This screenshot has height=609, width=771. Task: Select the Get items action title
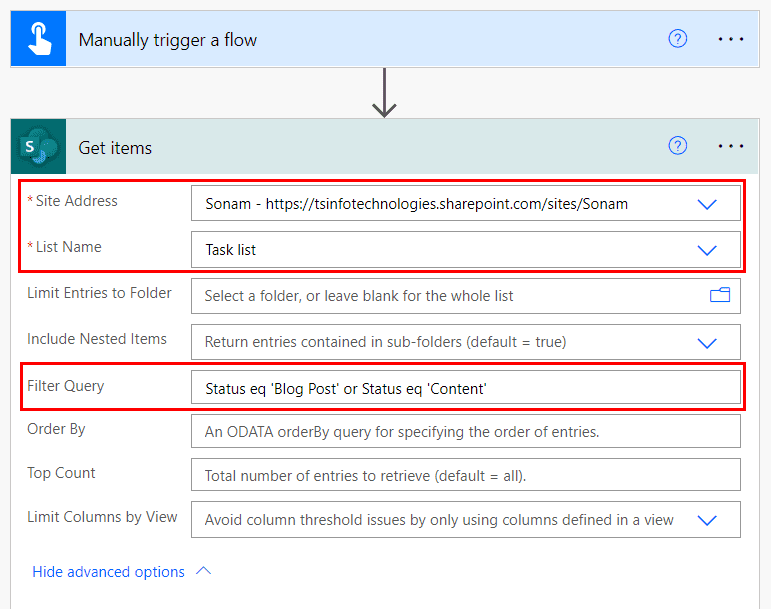pyautogui.click(x=115, y=147)
